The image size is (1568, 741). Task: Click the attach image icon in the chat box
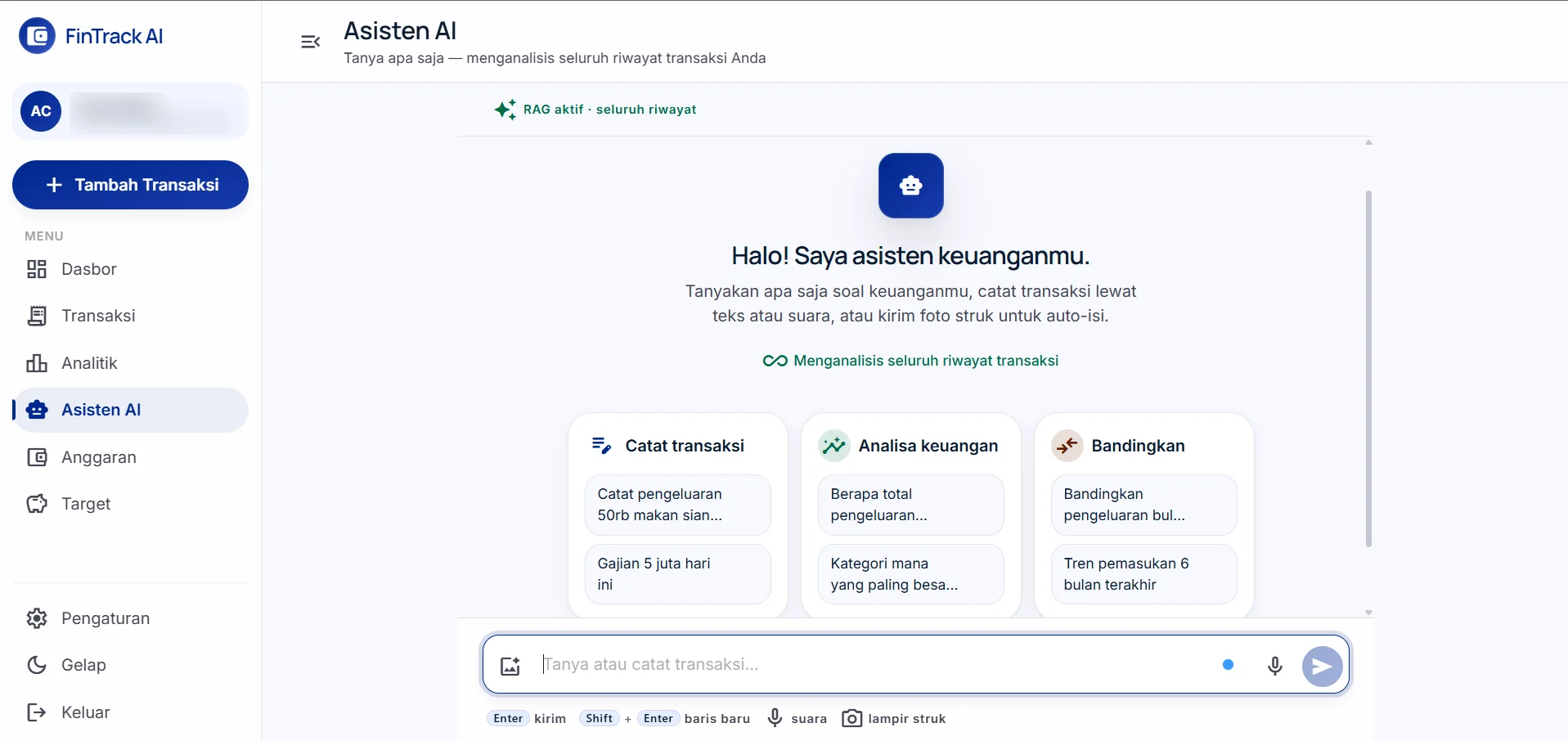pos(510,666)
